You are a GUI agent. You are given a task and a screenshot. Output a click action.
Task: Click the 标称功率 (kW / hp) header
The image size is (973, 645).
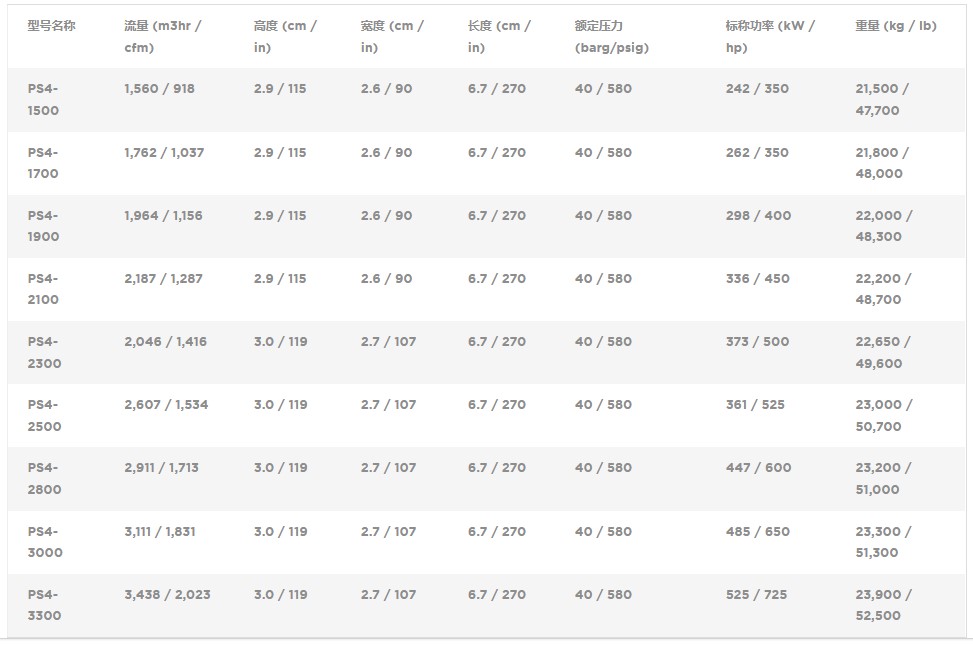pos(769,36)
